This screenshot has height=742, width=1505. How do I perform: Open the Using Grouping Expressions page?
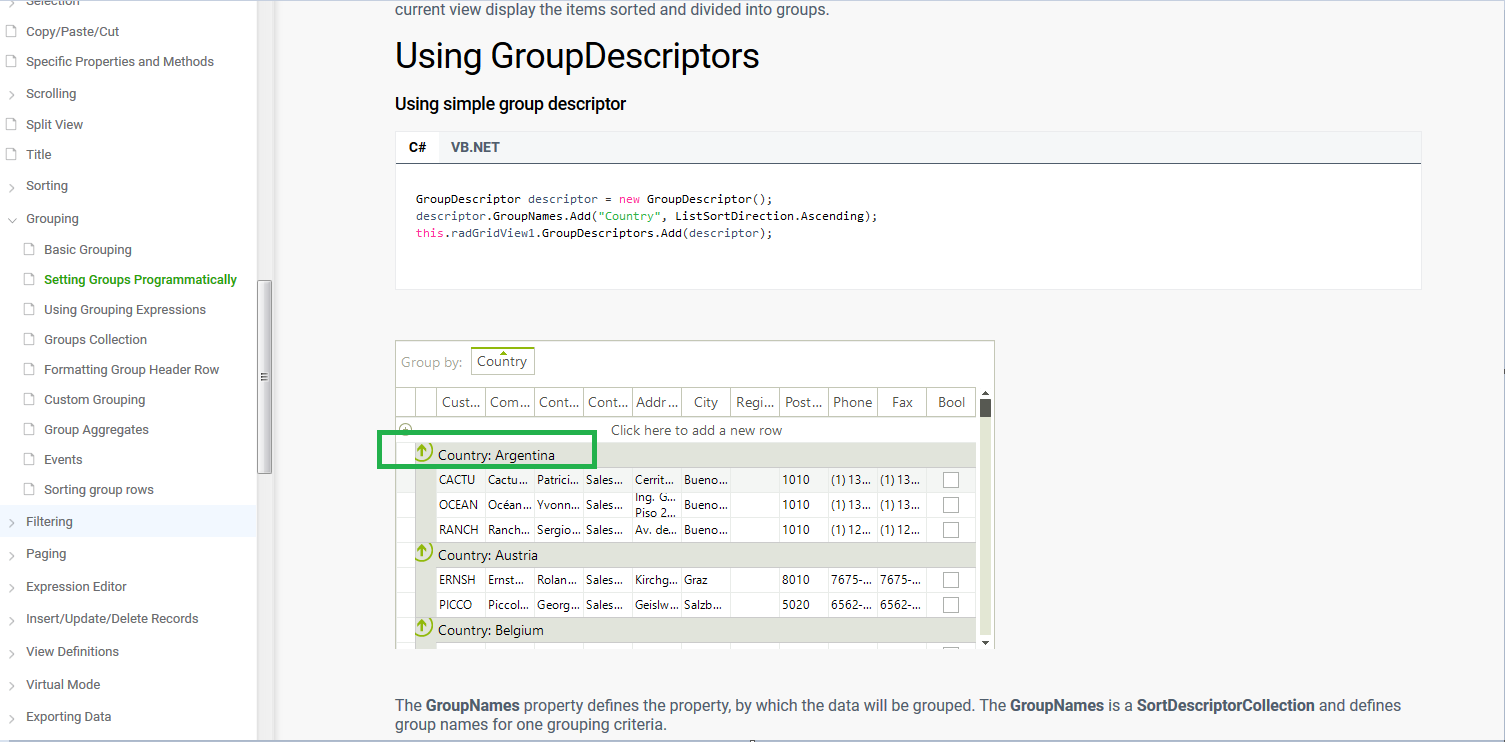click(125, 310)
